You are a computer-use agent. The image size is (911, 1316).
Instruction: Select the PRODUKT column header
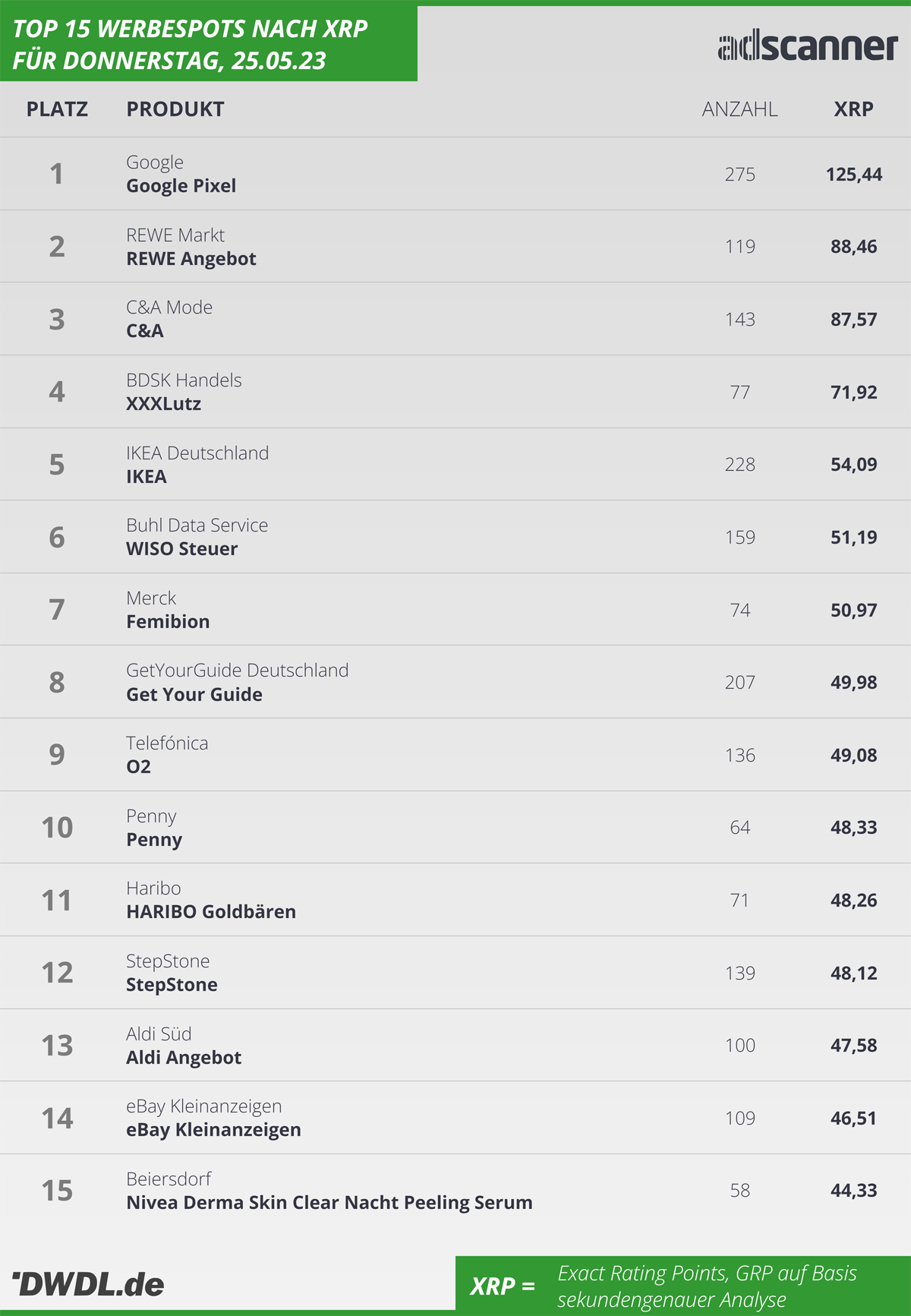point(175,109)
